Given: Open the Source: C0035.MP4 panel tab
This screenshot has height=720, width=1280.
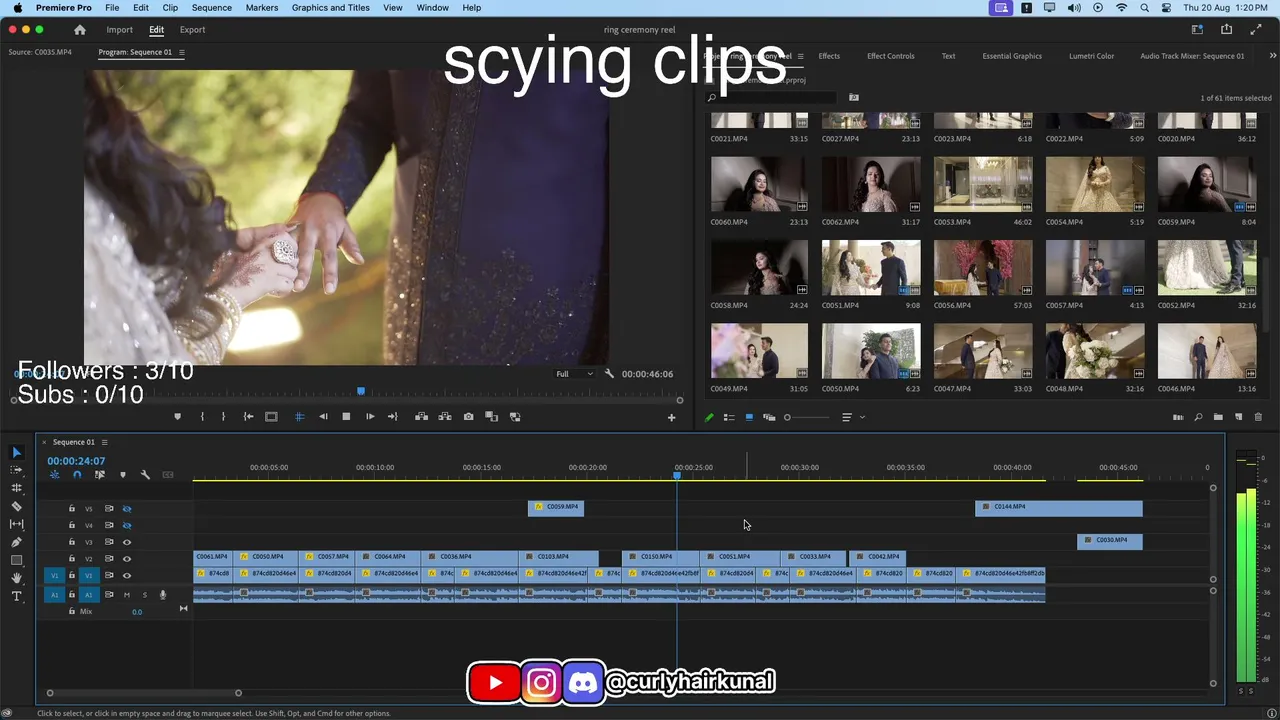Looking at the screenshot, I should tap(40, 52).
